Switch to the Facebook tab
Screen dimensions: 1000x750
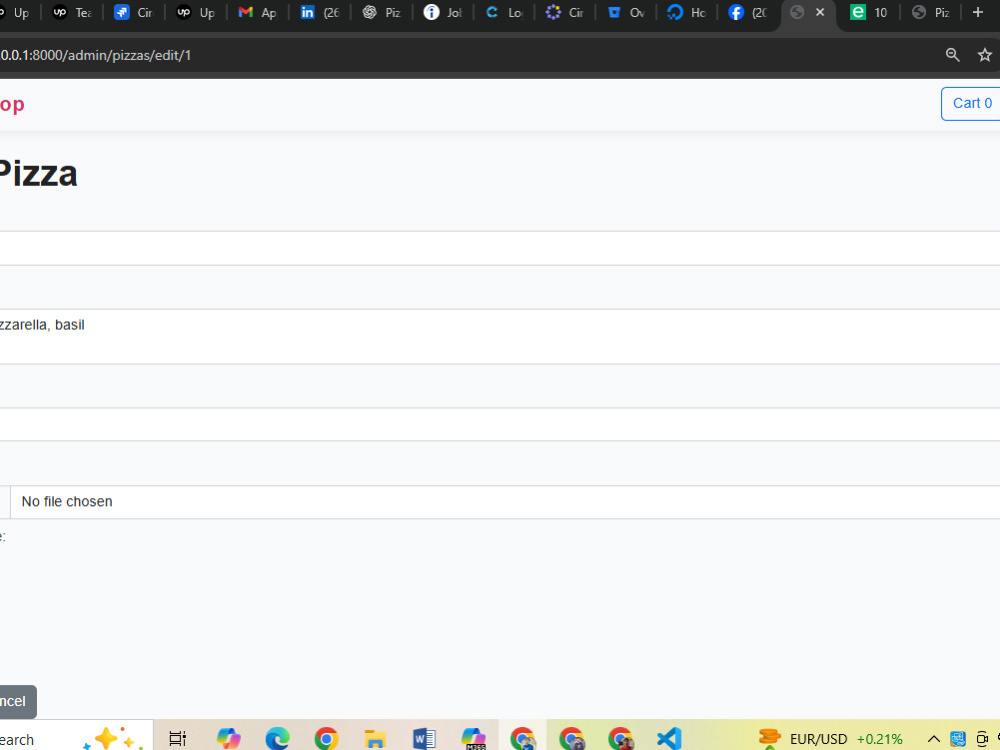(748, 12)
